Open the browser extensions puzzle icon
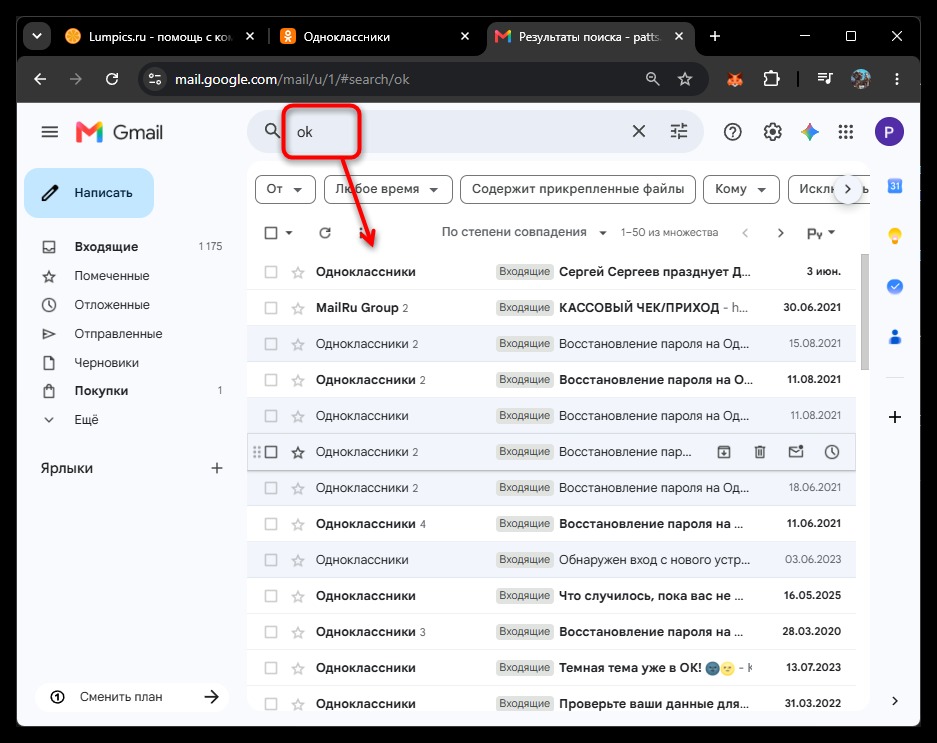Viewport: 937px width, 743px height. click(x=771, y=79)
